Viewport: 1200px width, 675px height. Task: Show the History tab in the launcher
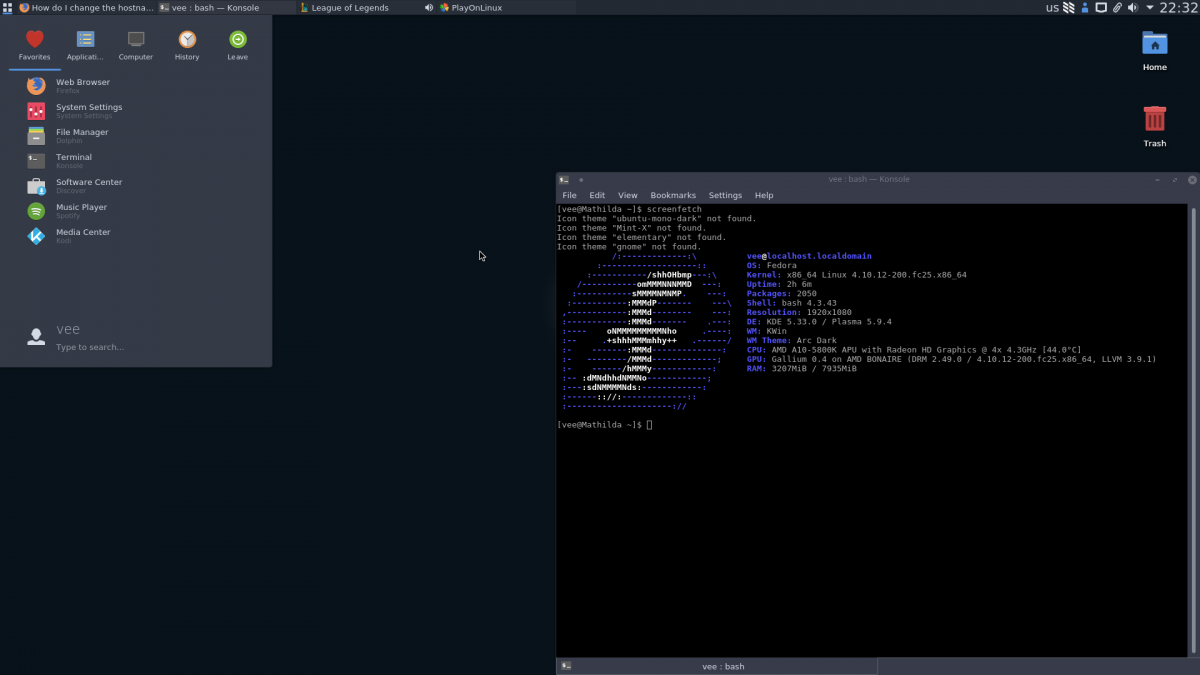tap(187, 45)
